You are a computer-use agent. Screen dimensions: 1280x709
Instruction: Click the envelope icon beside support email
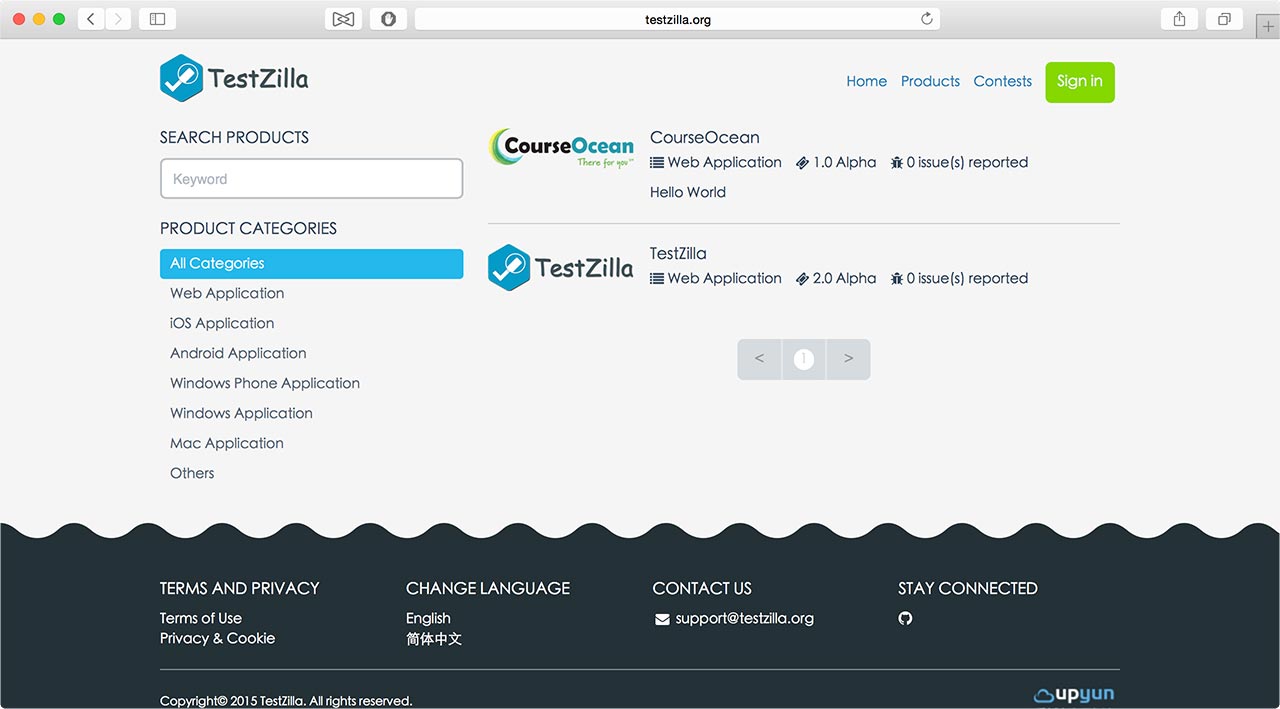pos(662,619)
